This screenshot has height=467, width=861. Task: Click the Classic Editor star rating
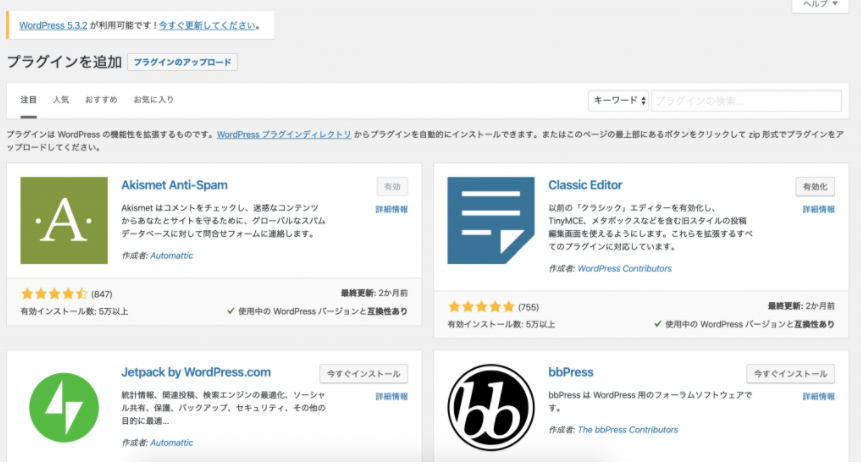tap(481, 306)
